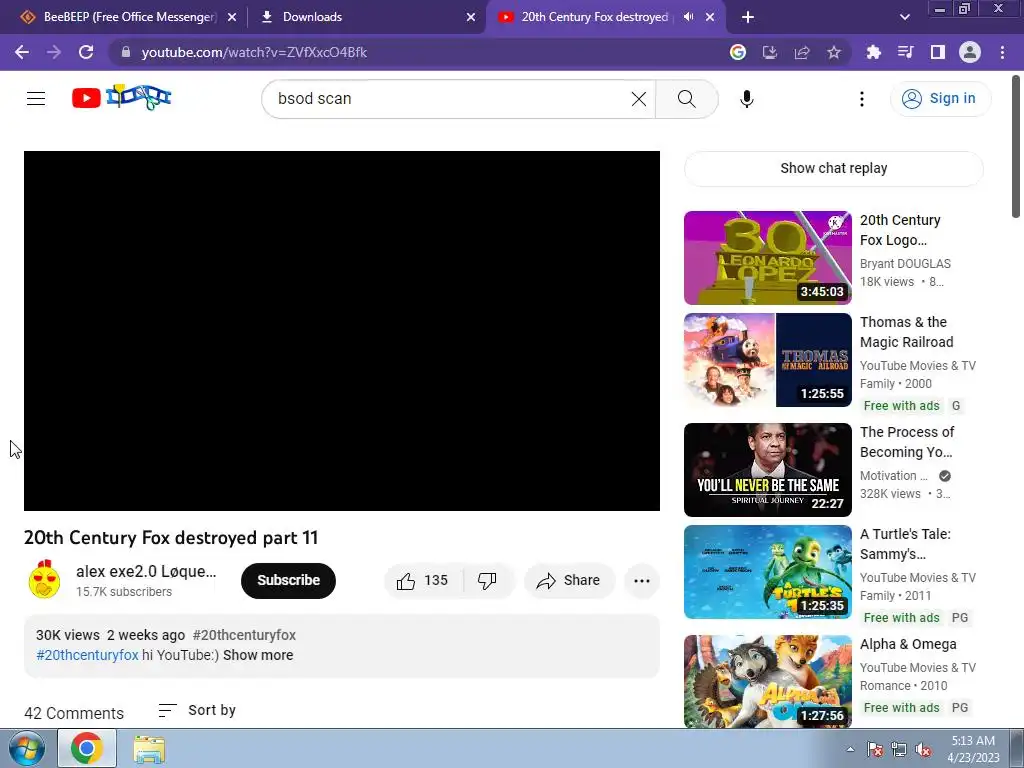Open 20th Century Fox Logo thumbnail

pyautogui.click(x=767, y=258)
